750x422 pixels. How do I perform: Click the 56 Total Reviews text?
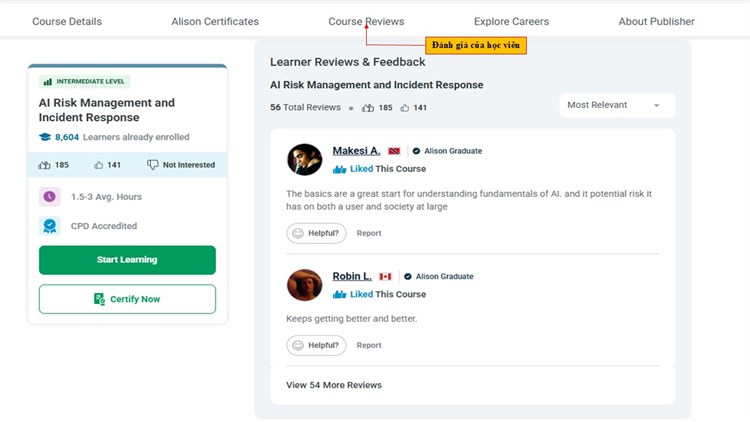305,108
